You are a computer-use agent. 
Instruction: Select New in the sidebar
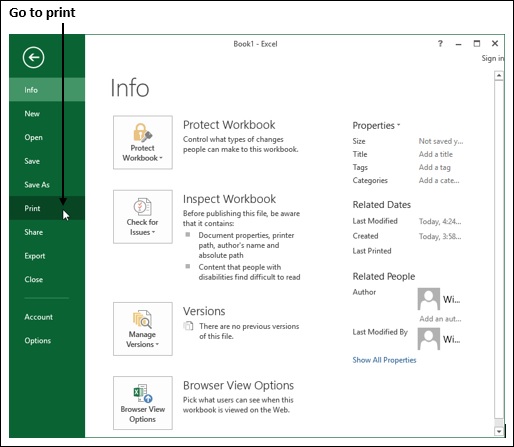[47, 114]
